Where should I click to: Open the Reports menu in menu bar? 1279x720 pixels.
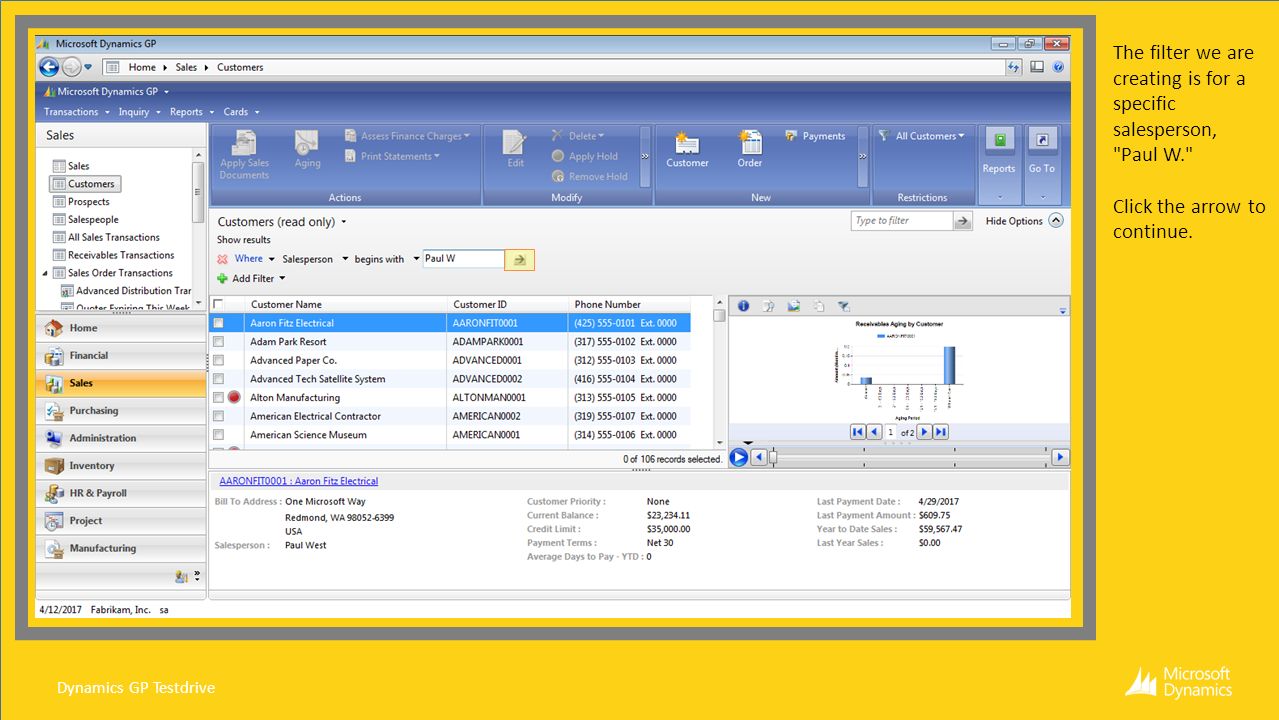191,112
